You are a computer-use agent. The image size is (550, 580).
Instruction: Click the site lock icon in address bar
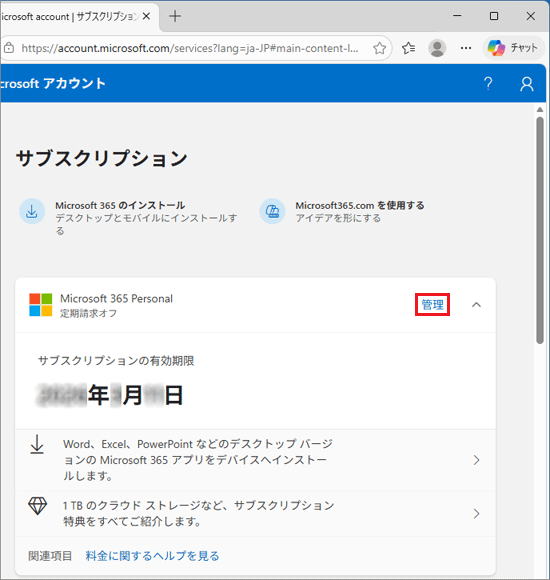tap(9, 48)
